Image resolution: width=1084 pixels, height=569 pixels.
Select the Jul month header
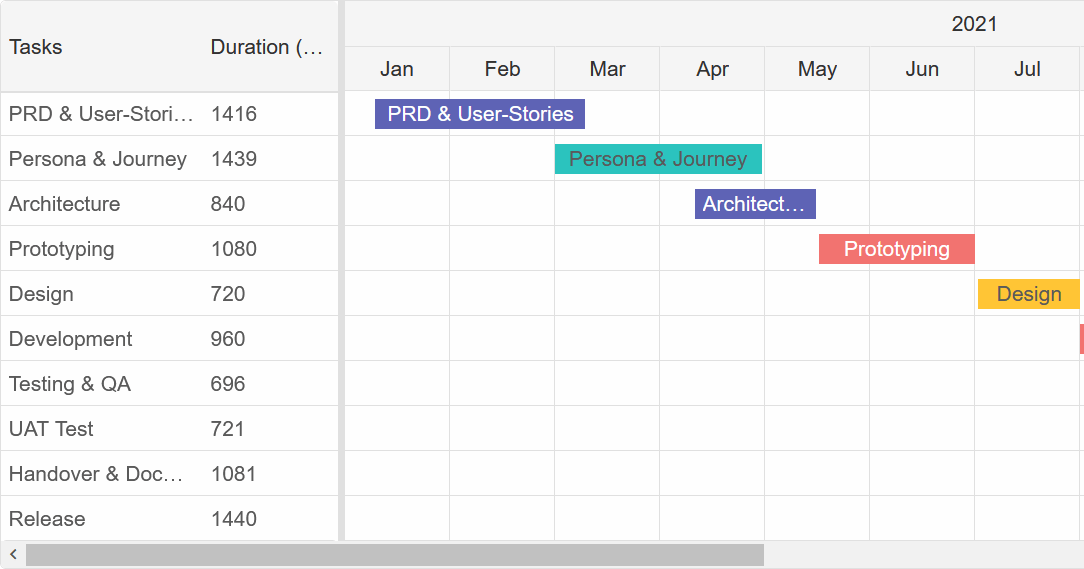(1027, 69)
